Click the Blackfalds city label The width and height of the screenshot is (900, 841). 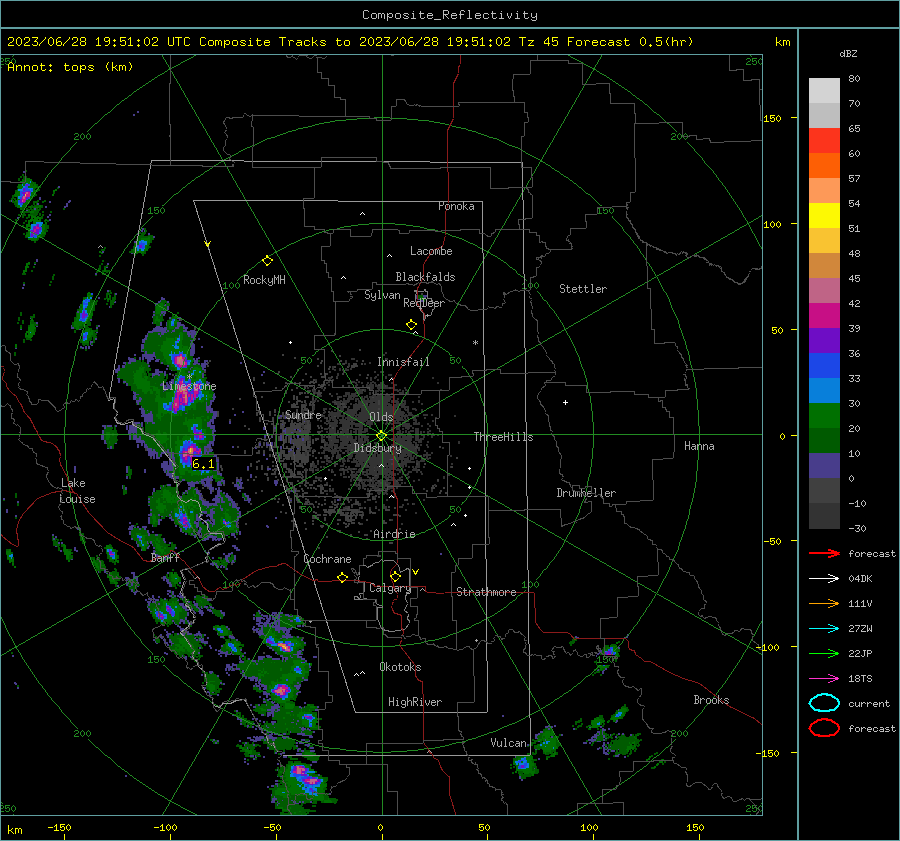pos(425,277)
